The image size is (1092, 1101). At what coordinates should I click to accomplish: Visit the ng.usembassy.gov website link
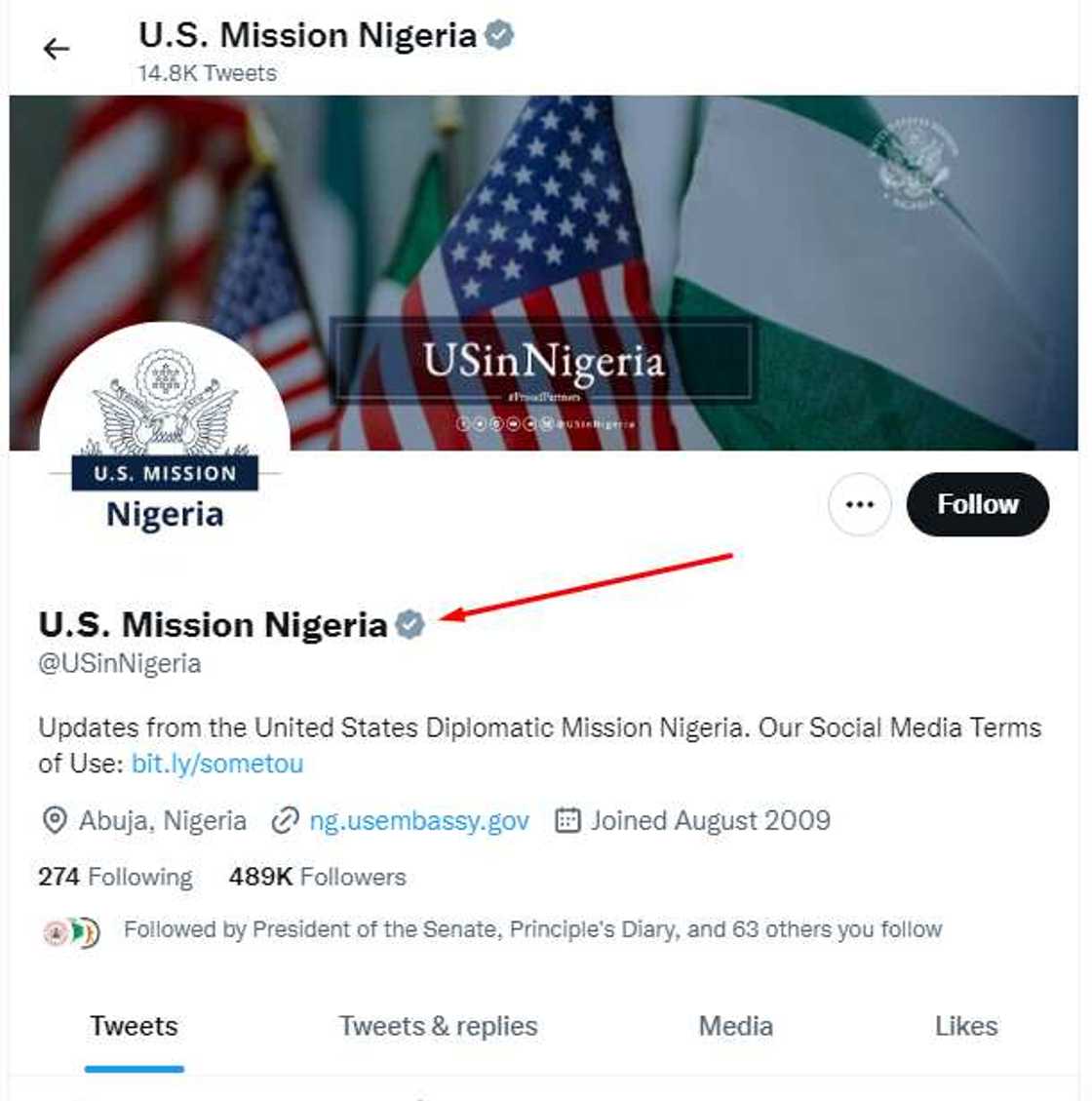(x=419, y=821)
